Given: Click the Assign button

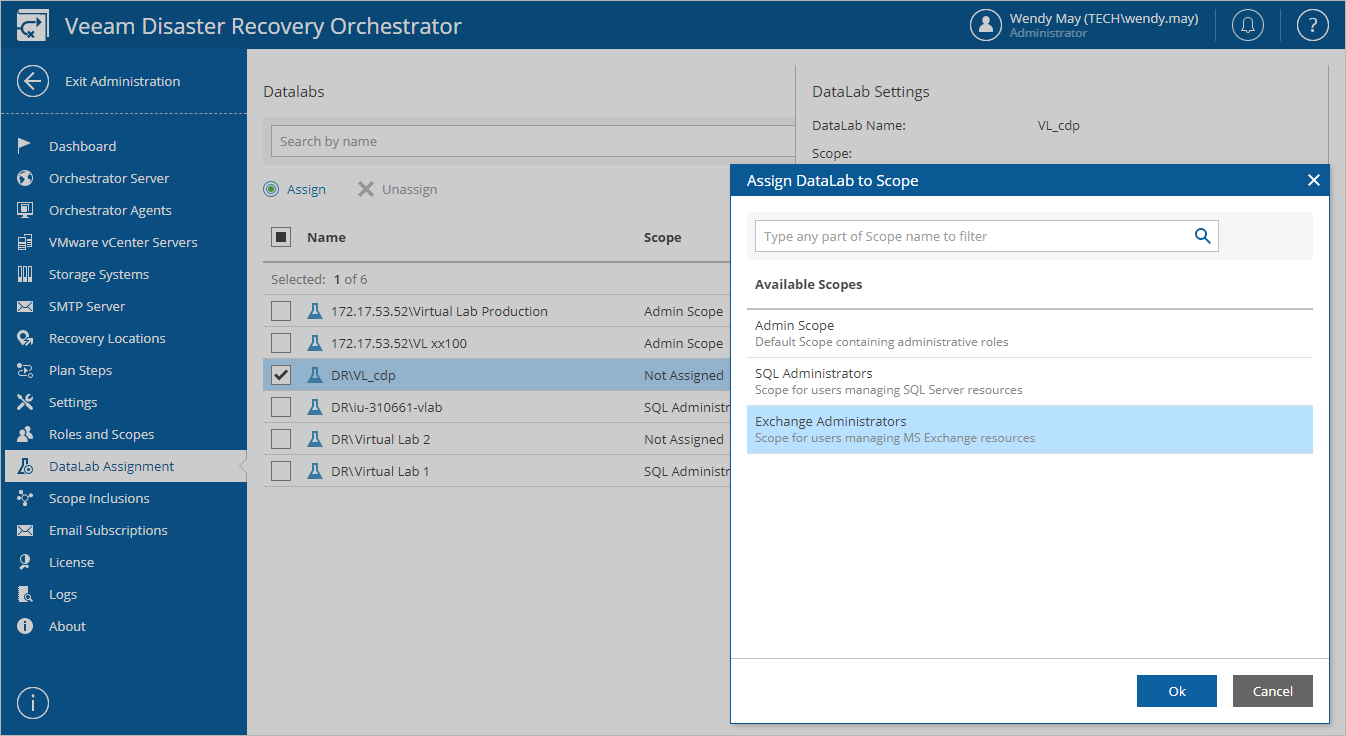Looking at the screenshot, I should click(295, 189).
